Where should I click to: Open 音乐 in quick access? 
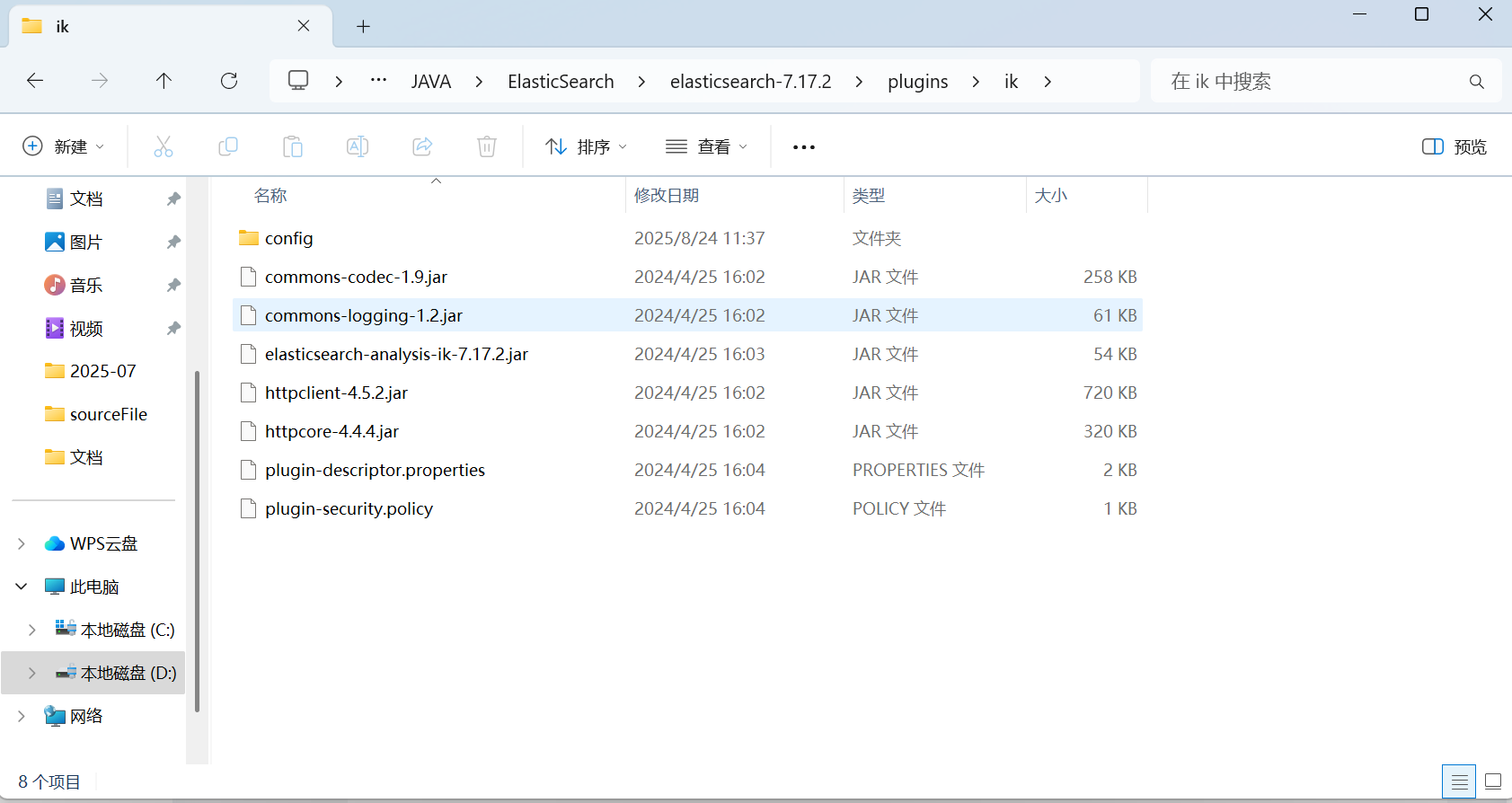[74, 285]
